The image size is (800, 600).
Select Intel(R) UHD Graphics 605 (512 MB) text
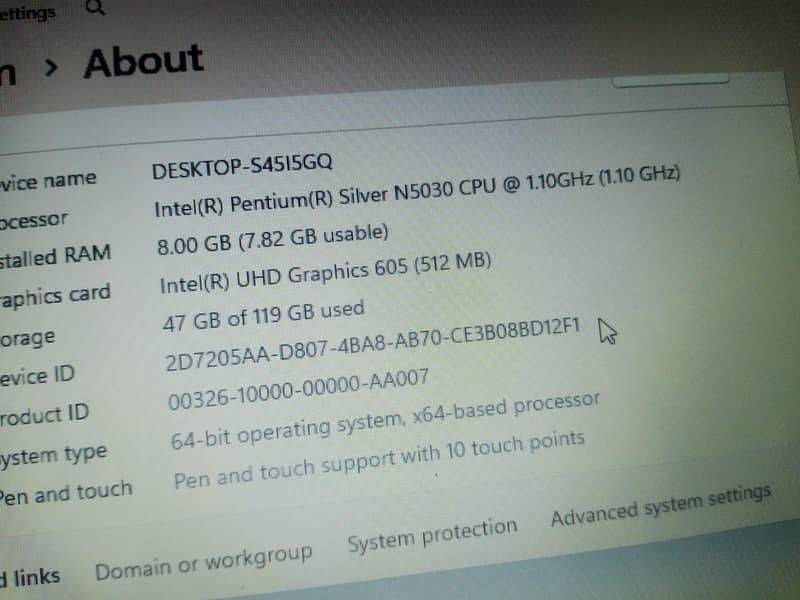[x=326, y=273]
